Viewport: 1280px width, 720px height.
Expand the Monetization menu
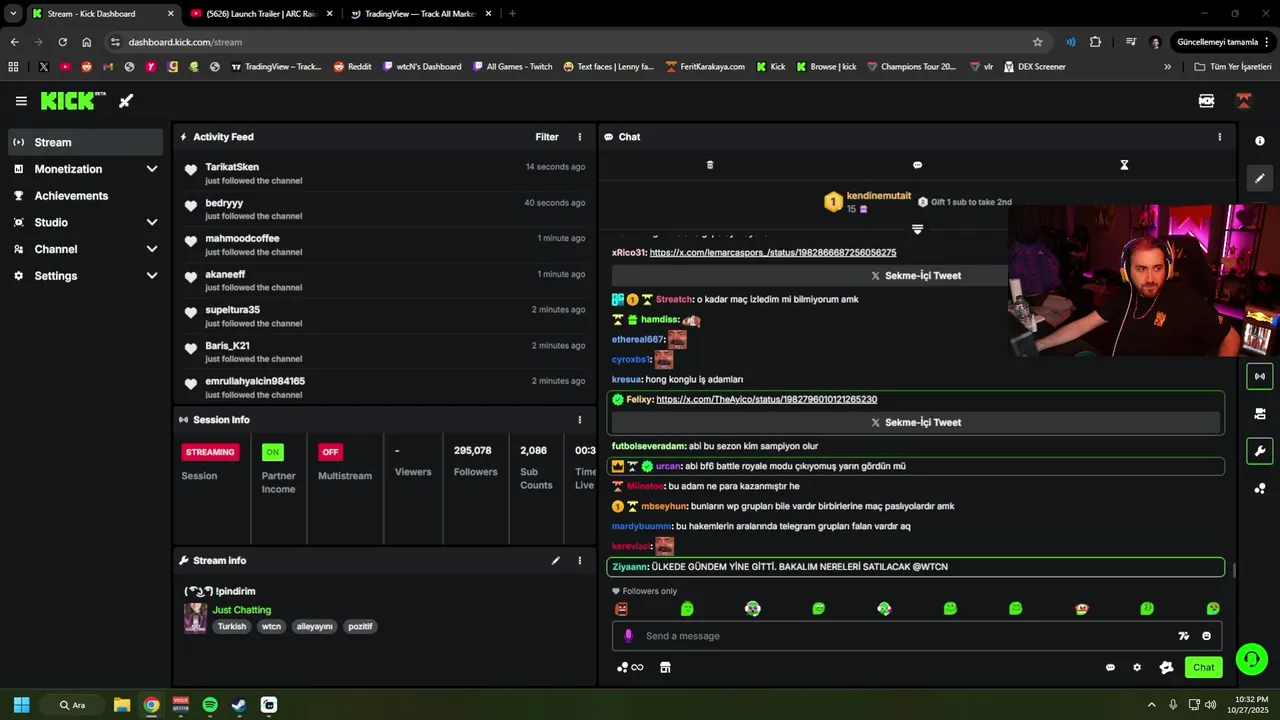click(85, 169)
